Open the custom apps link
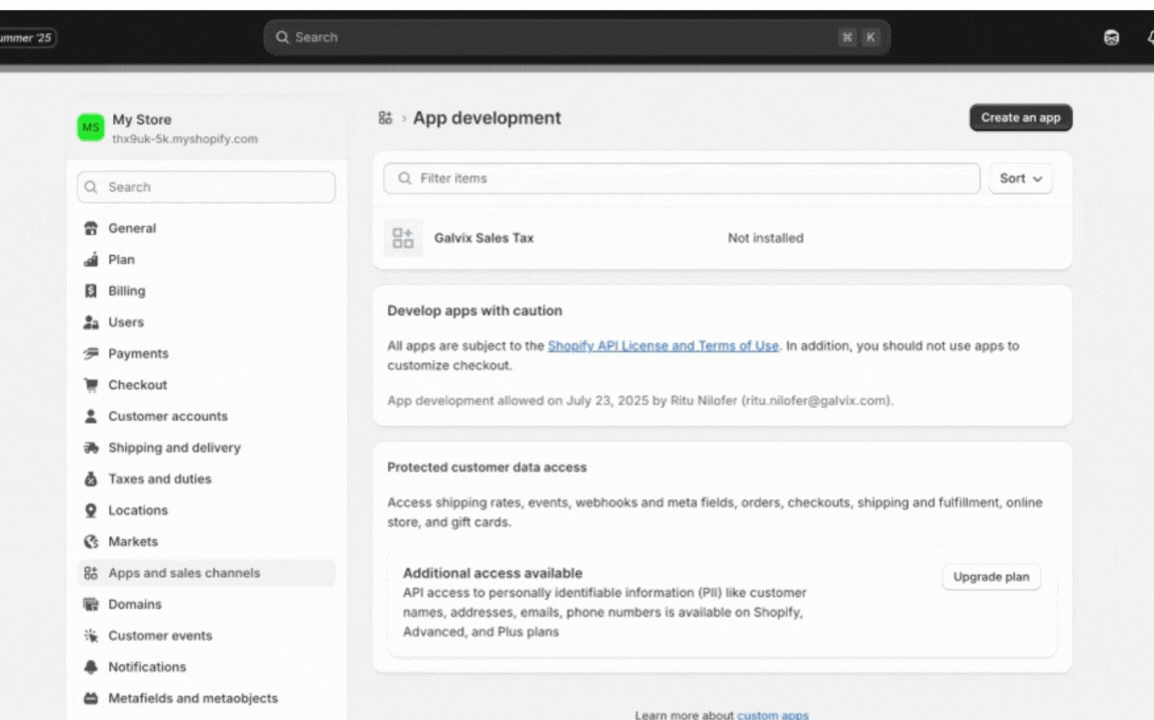 tap(773, 715)
